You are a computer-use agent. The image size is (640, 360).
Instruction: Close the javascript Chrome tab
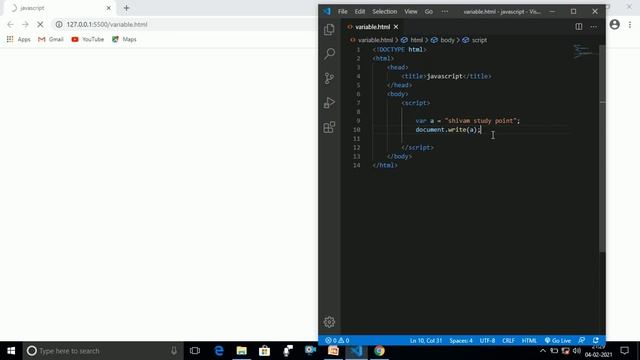(x=109, y=8)
